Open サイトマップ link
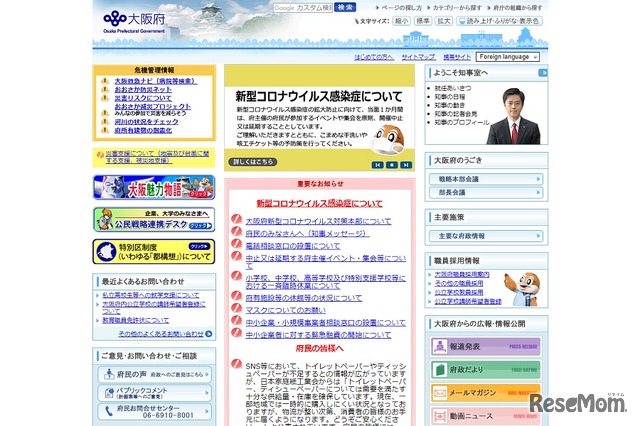The height and width of the screenshot is (426, 640). point(418,57)
